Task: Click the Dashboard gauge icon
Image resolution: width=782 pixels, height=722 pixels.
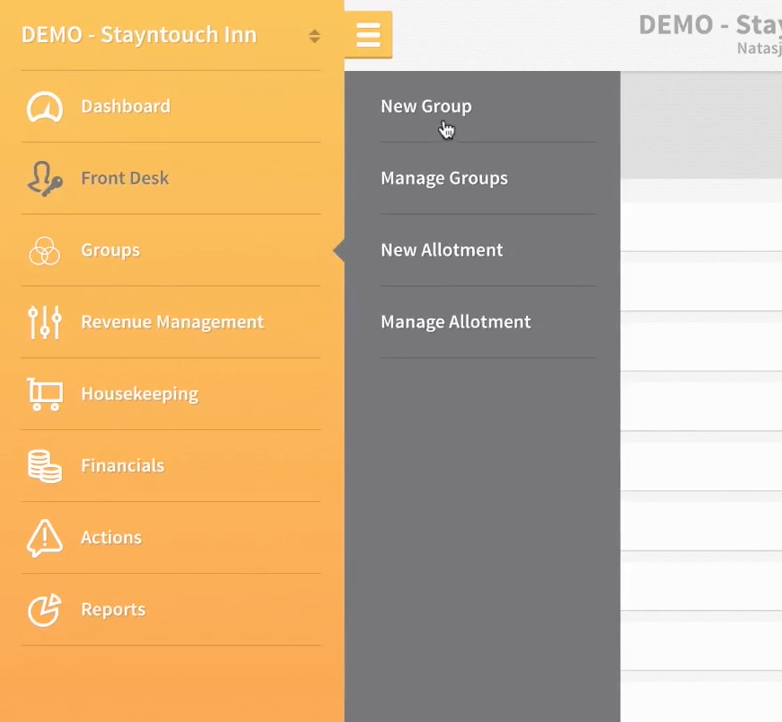Action: [45, 107]
